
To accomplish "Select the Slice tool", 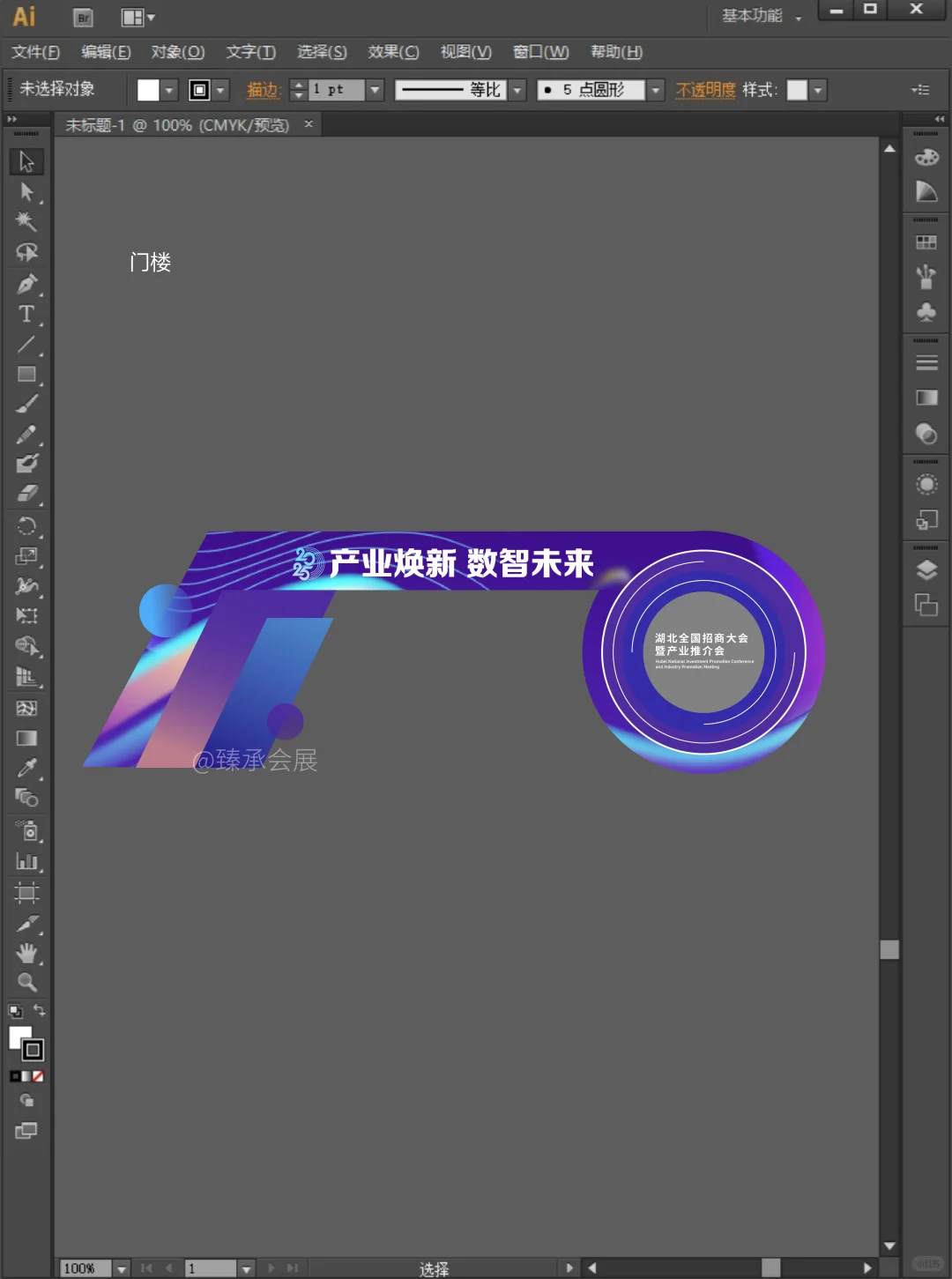I will click(x=26, y=923).
